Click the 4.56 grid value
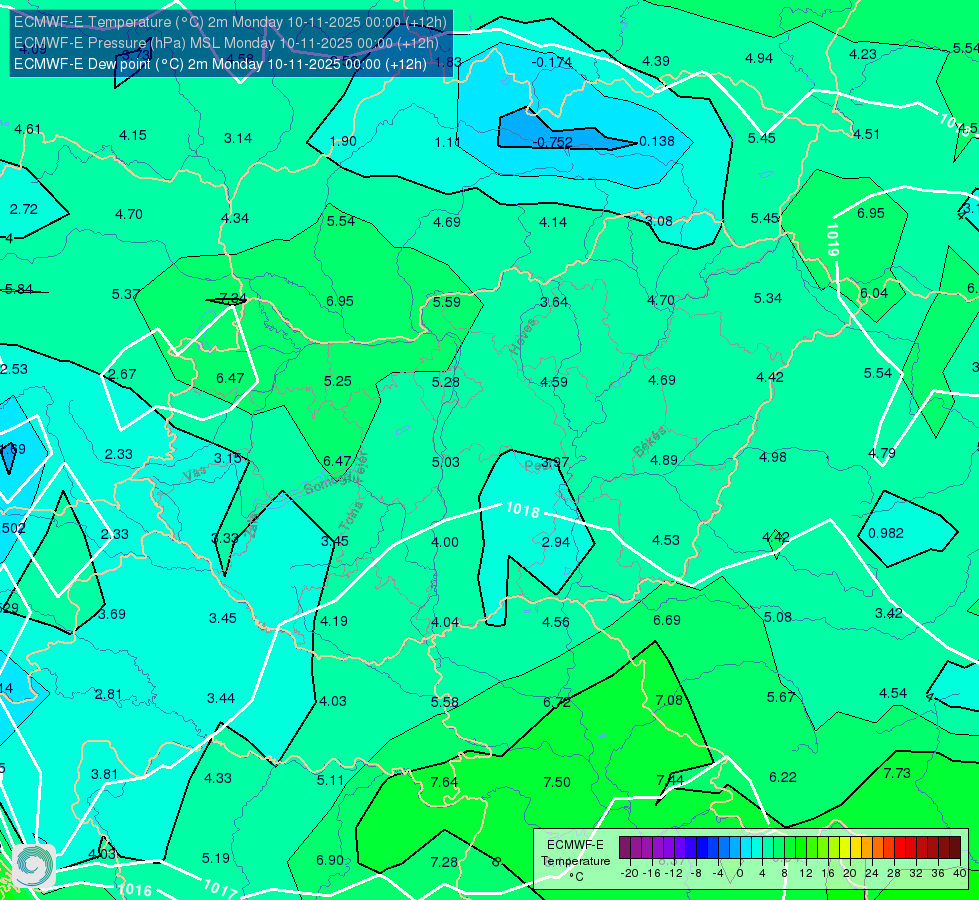This screenshot has width=979, height=900. coord(556,622)
